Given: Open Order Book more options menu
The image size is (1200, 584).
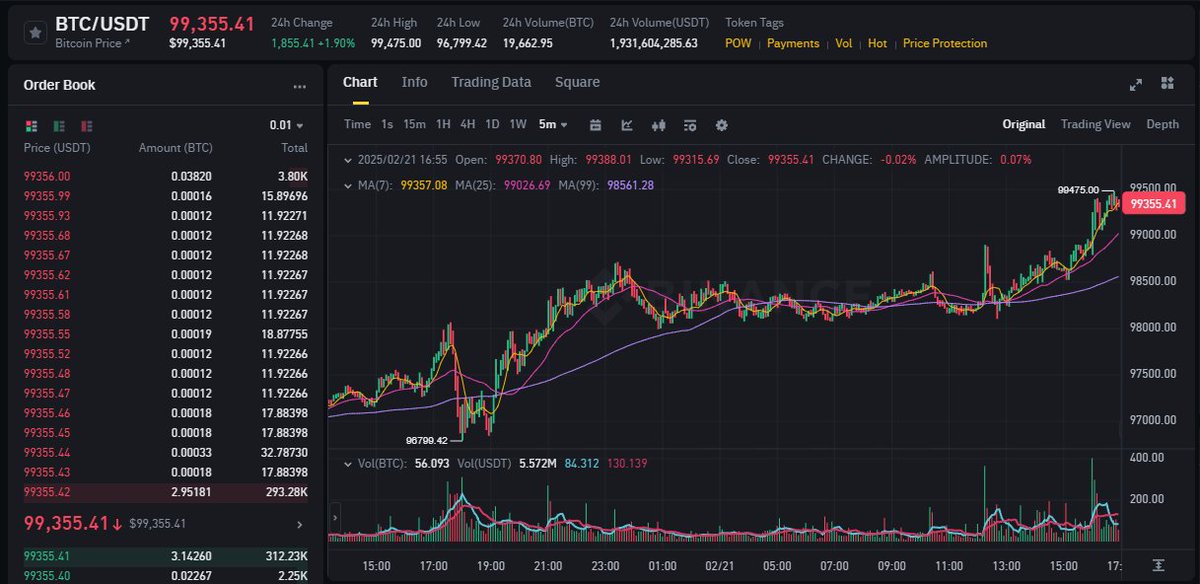Looking at the screenshot, I should [299, 86].
